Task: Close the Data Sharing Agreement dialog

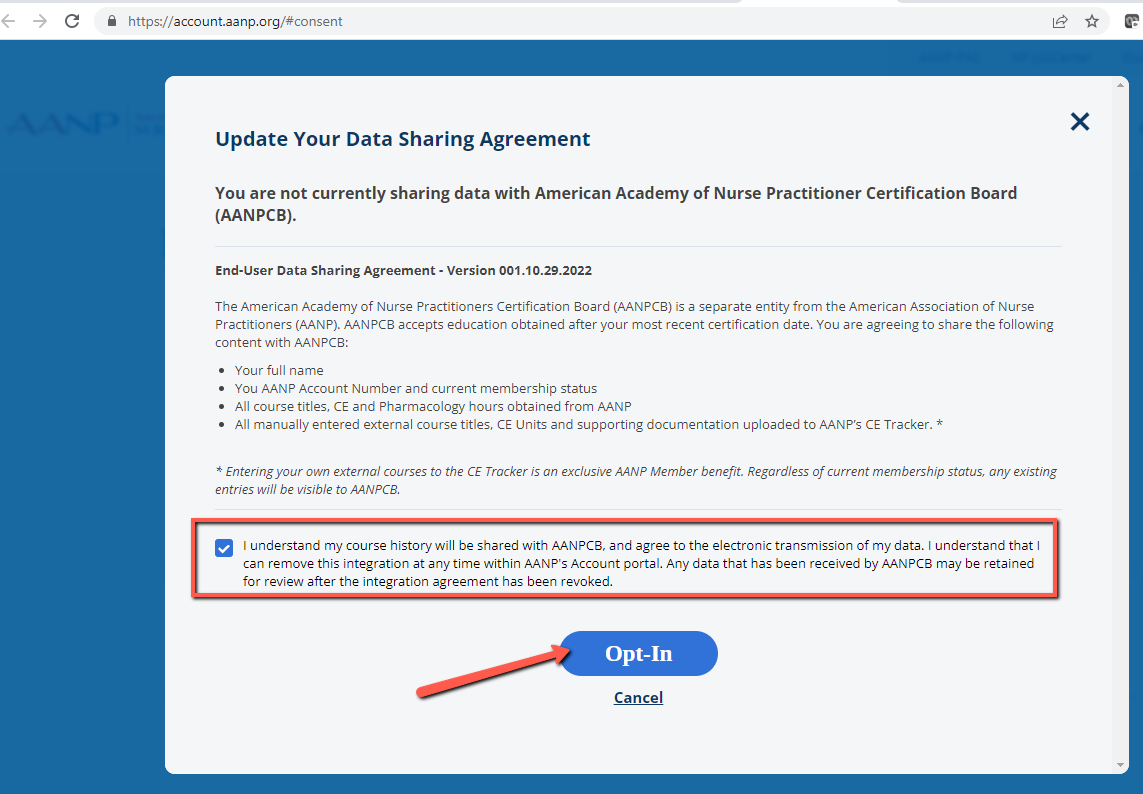Action: 1080,122
